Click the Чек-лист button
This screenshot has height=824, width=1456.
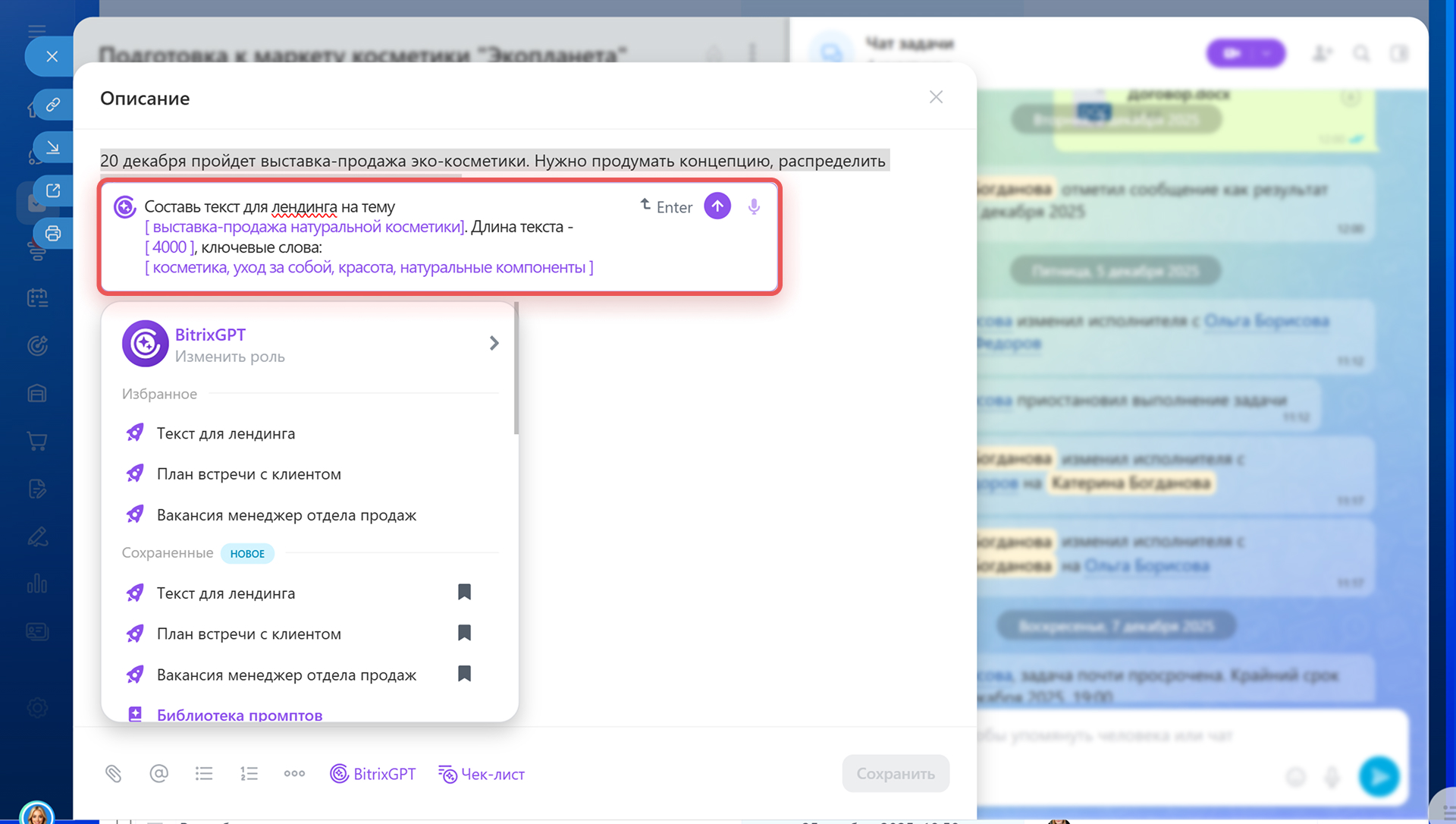pos(482,774)
